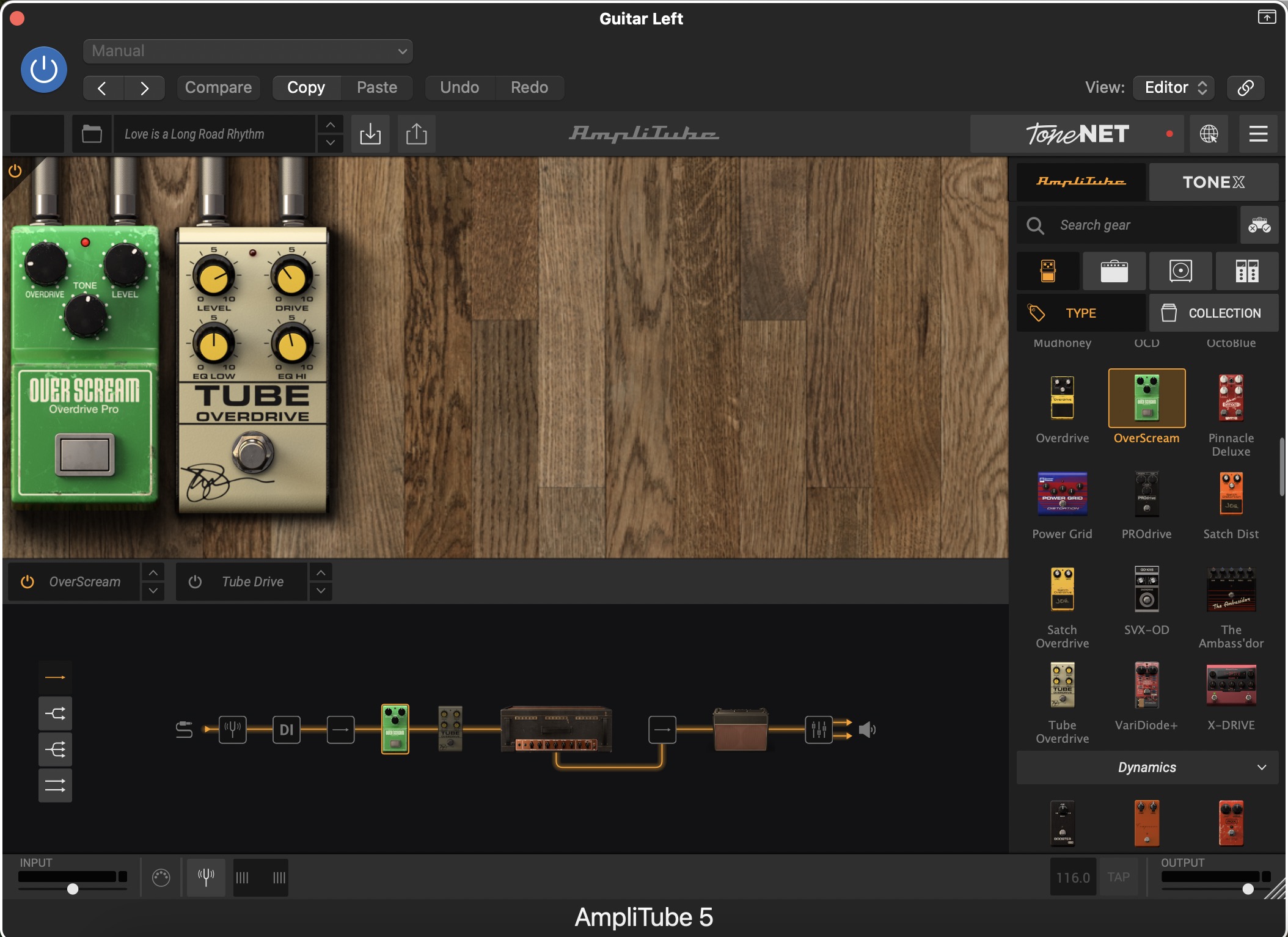Open the hamburger main menu

pyautogui.click(x=1258, y=134)
